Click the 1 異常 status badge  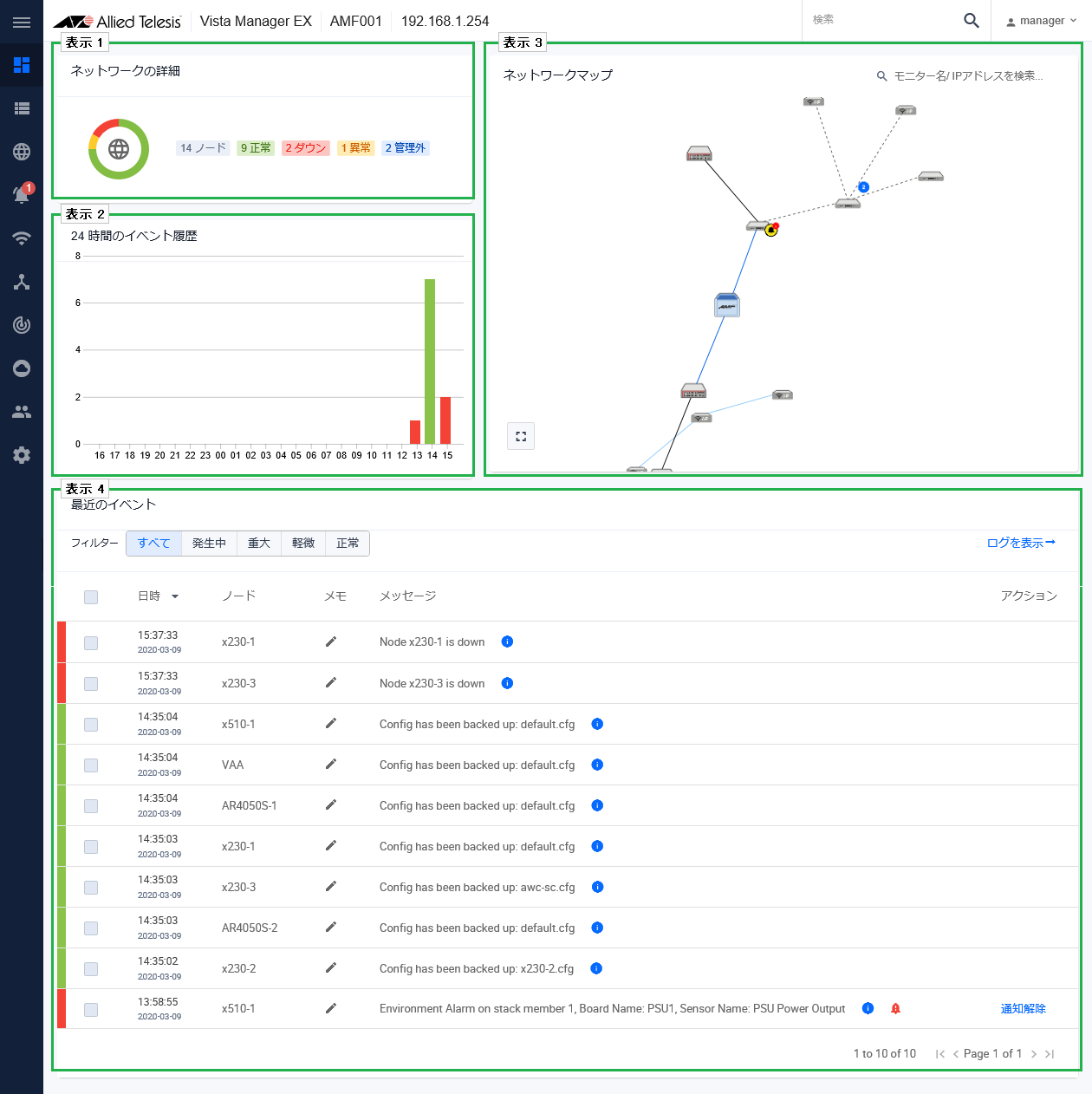pos(355,148)
